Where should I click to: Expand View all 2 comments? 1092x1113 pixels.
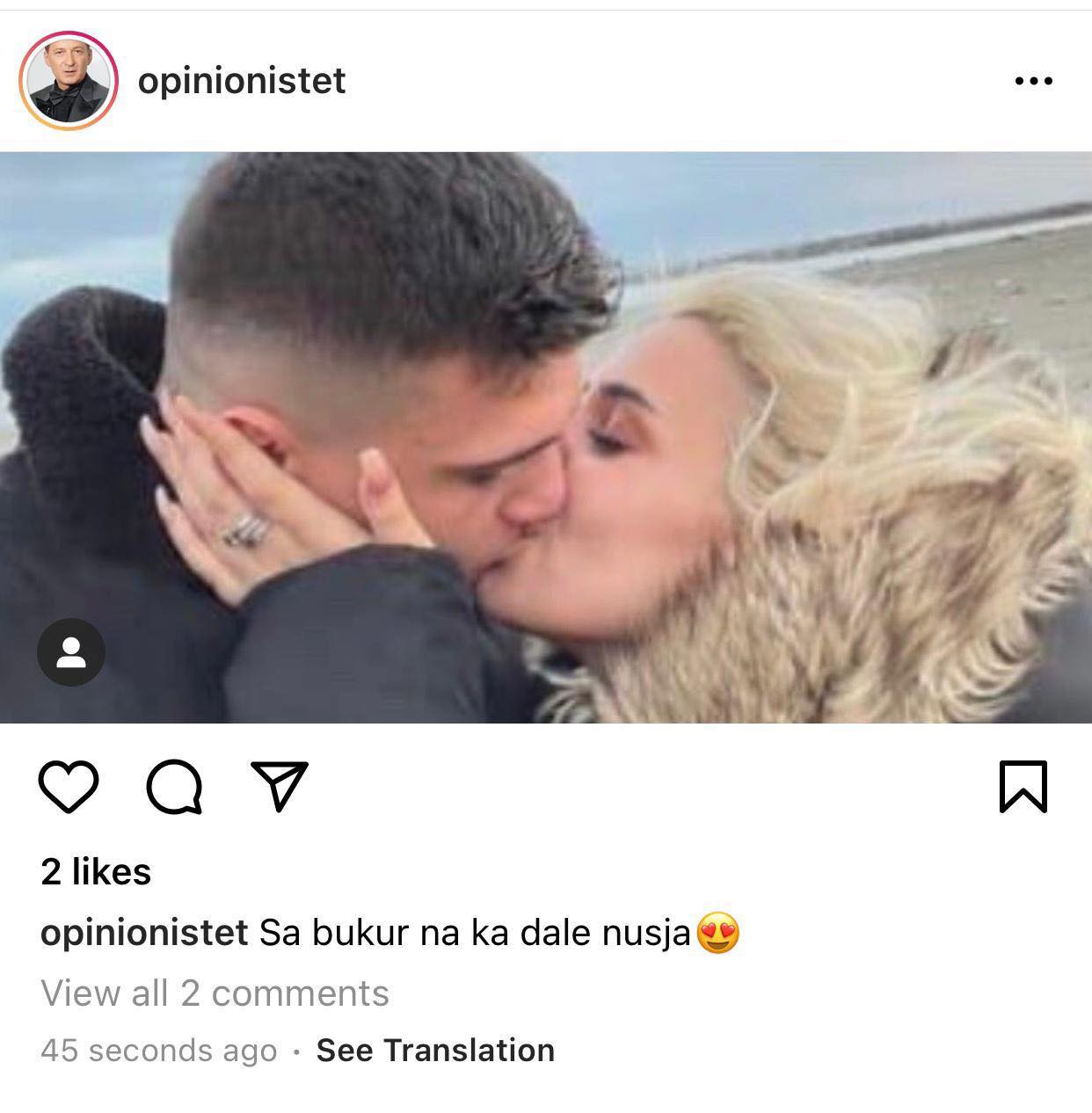[215, 993]
